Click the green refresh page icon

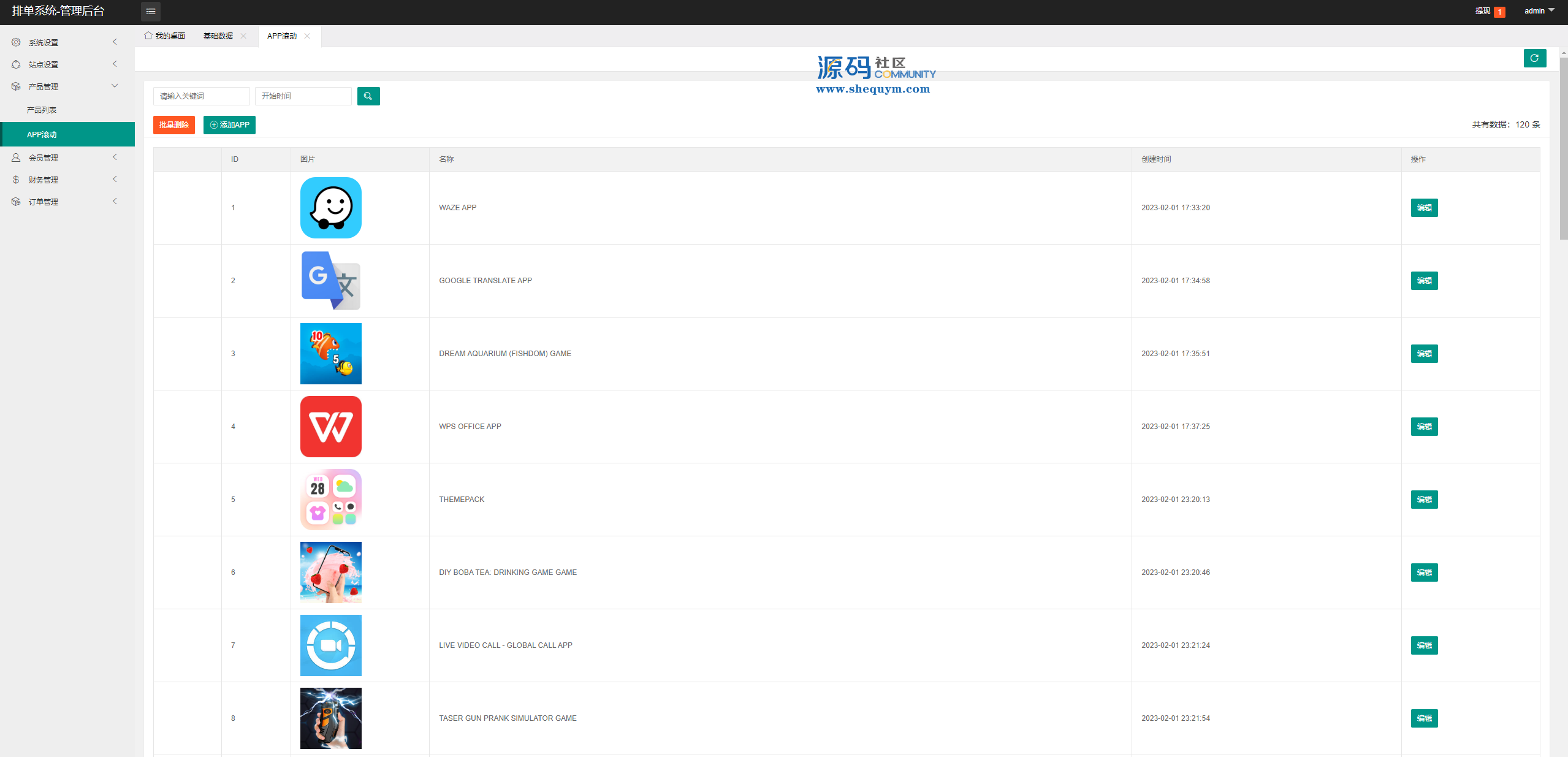(x=1535, y=58)
